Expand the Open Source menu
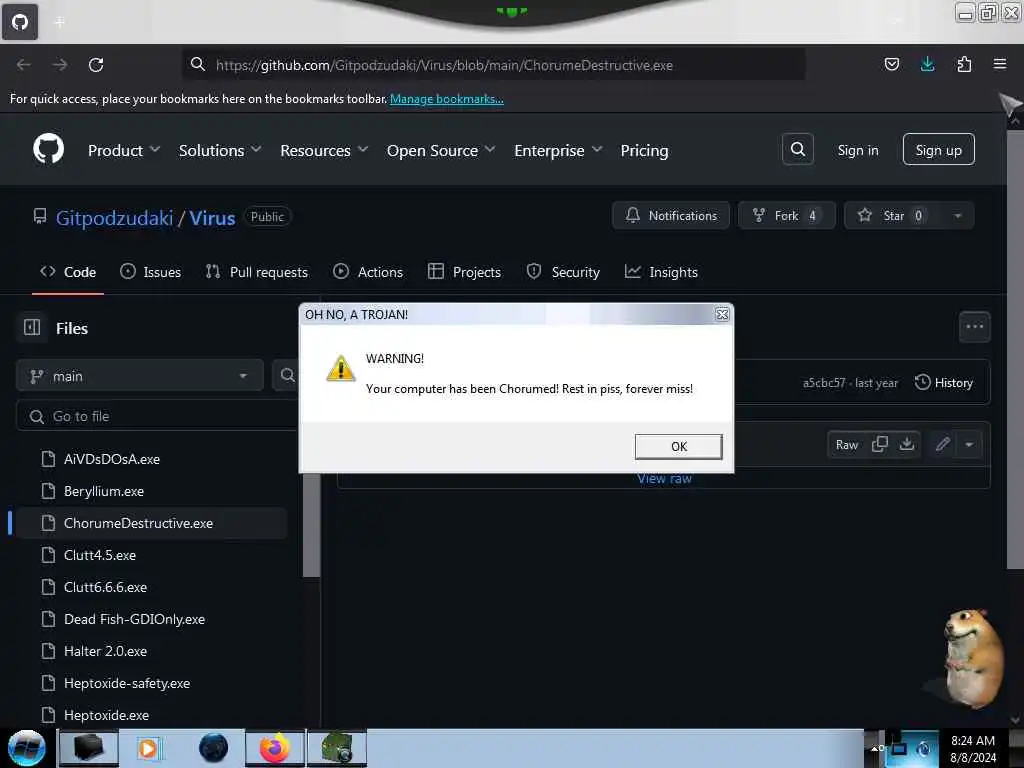This screenshot has width=1024, height=768. [441, 151]
